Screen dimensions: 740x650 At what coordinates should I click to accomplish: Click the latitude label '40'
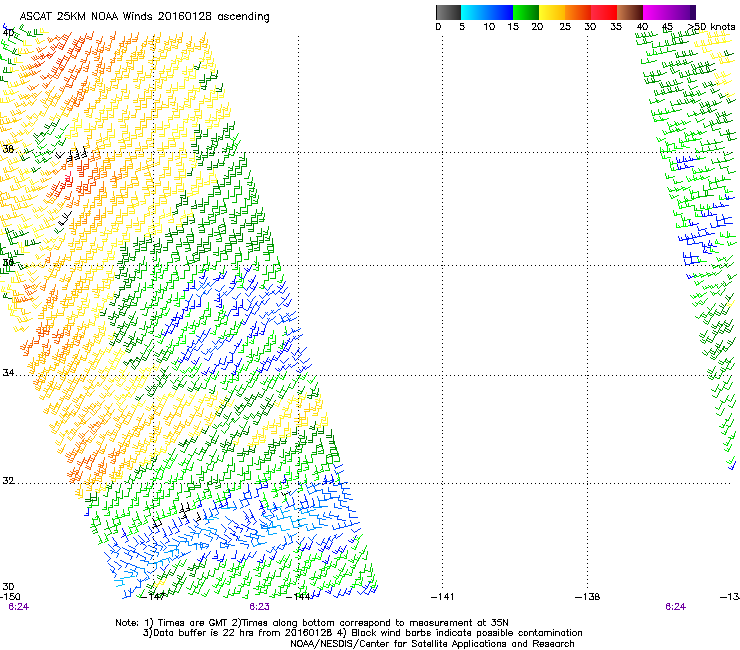[8, 32]
